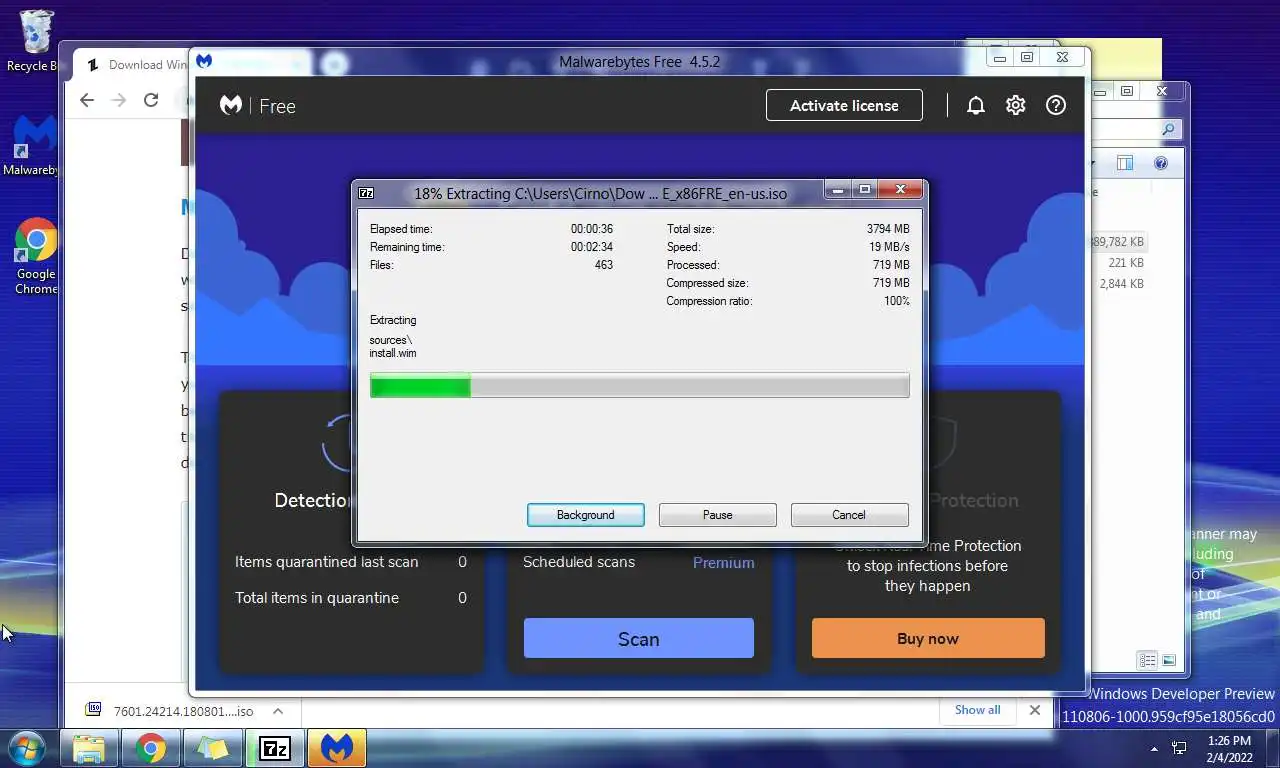
Task: Switch to Malwarebytes on the taskbar
Action: point(337,748)
